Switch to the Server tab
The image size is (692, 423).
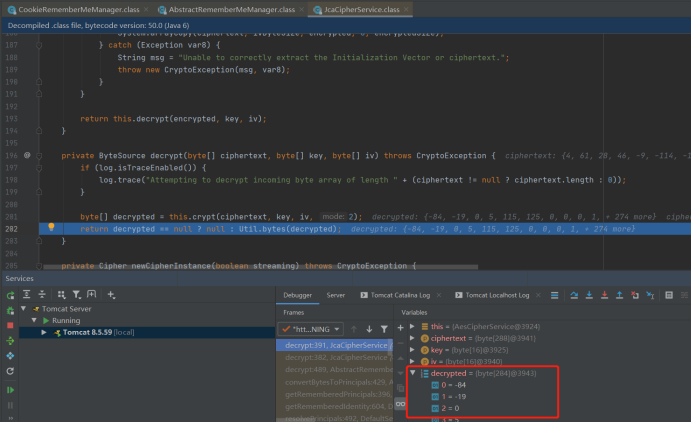coord(336,295)
